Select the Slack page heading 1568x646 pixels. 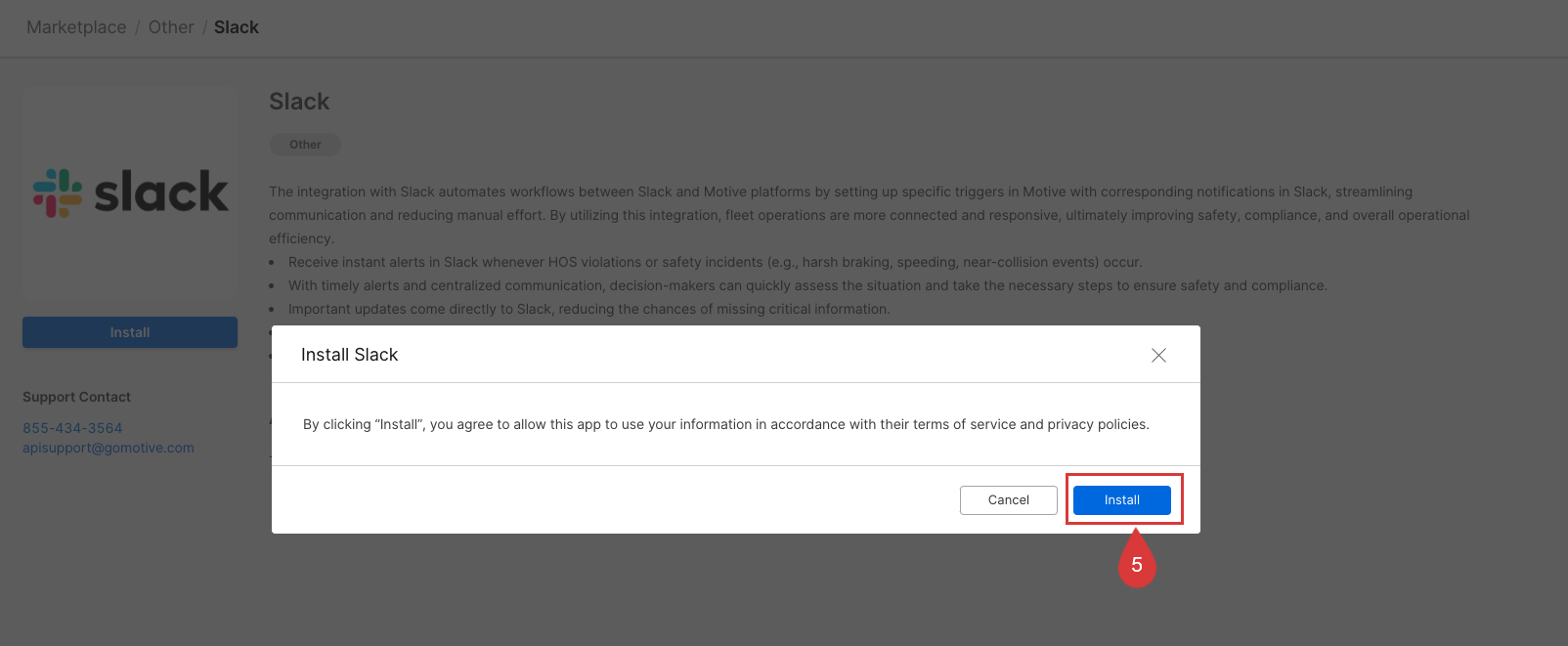pyautogui.click(x=299, y=102)
